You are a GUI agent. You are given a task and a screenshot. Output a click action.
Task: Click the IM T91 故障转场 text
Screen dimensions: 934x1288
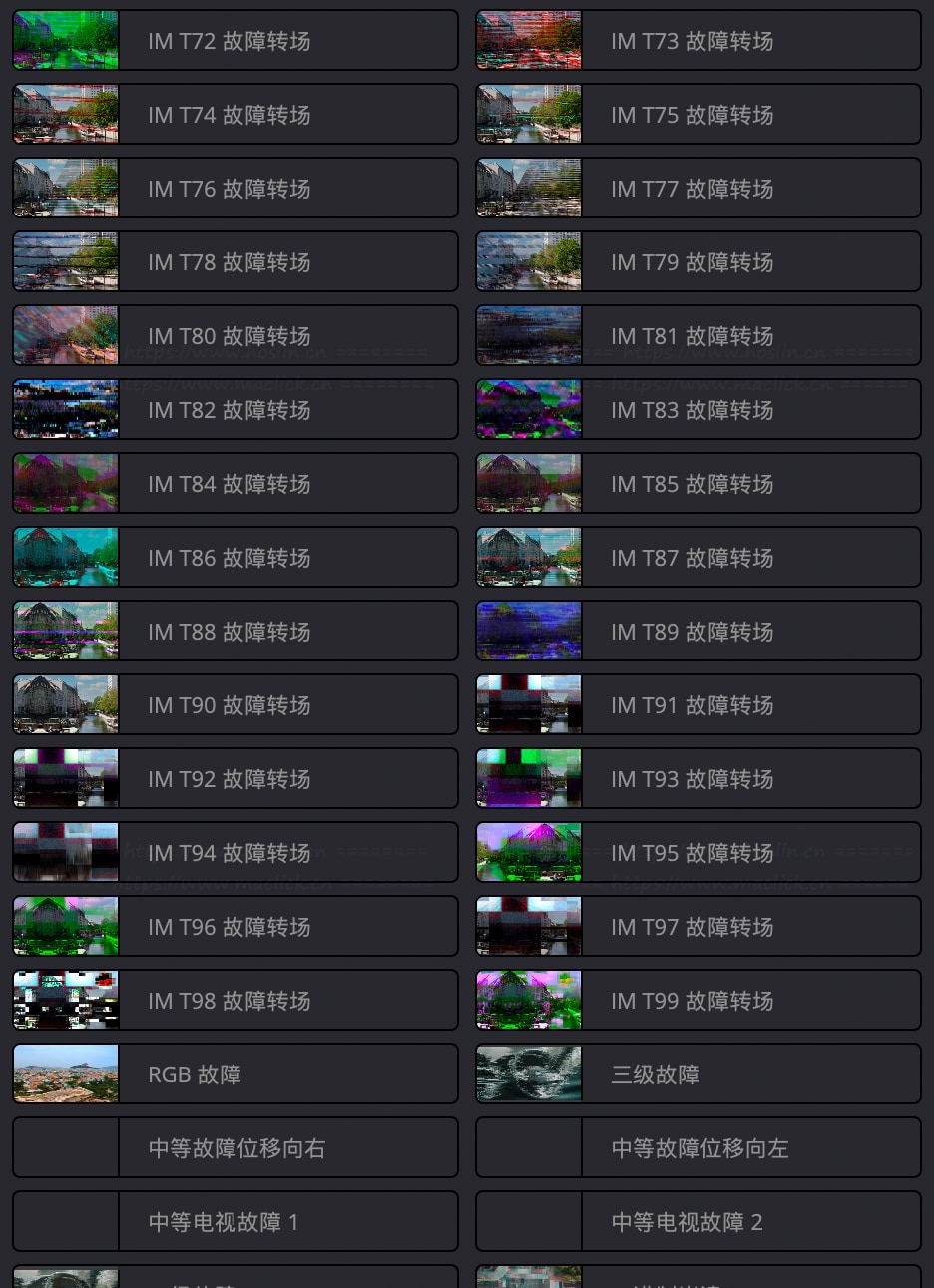pos(693,705)
